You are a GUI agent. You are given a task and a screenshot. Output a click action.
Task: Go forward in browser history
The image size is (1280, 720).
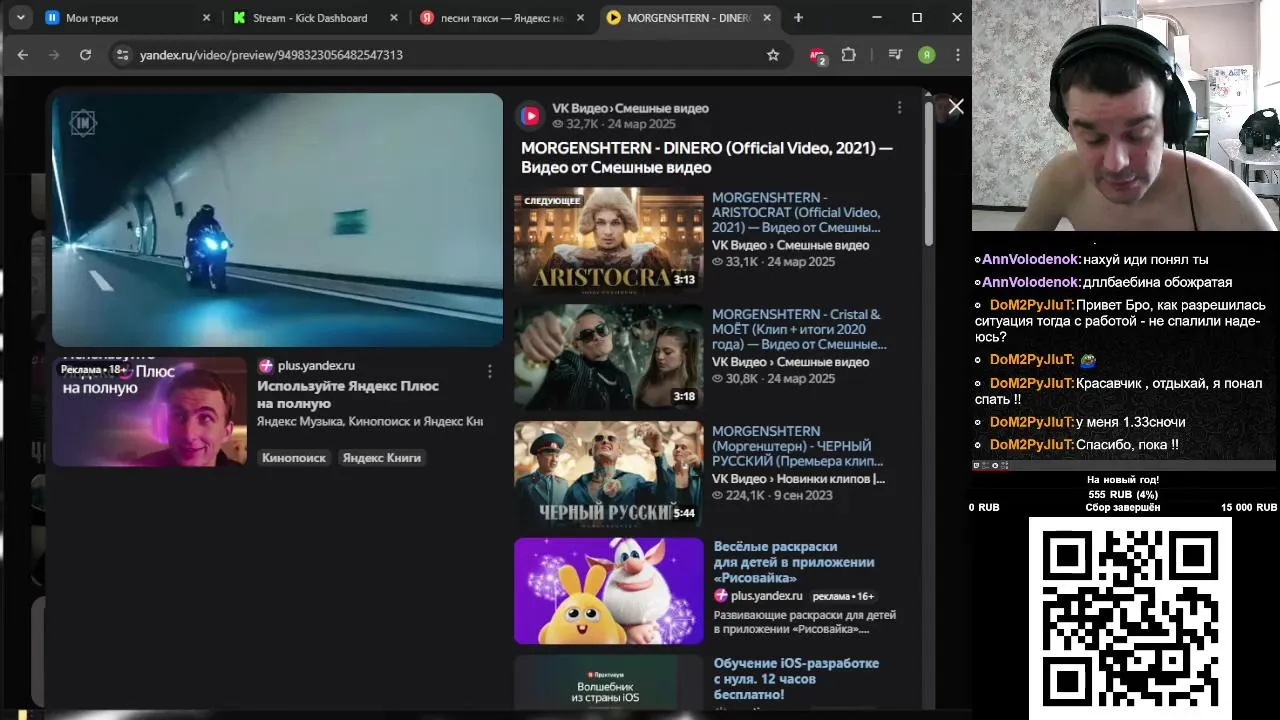coord(54,55)
